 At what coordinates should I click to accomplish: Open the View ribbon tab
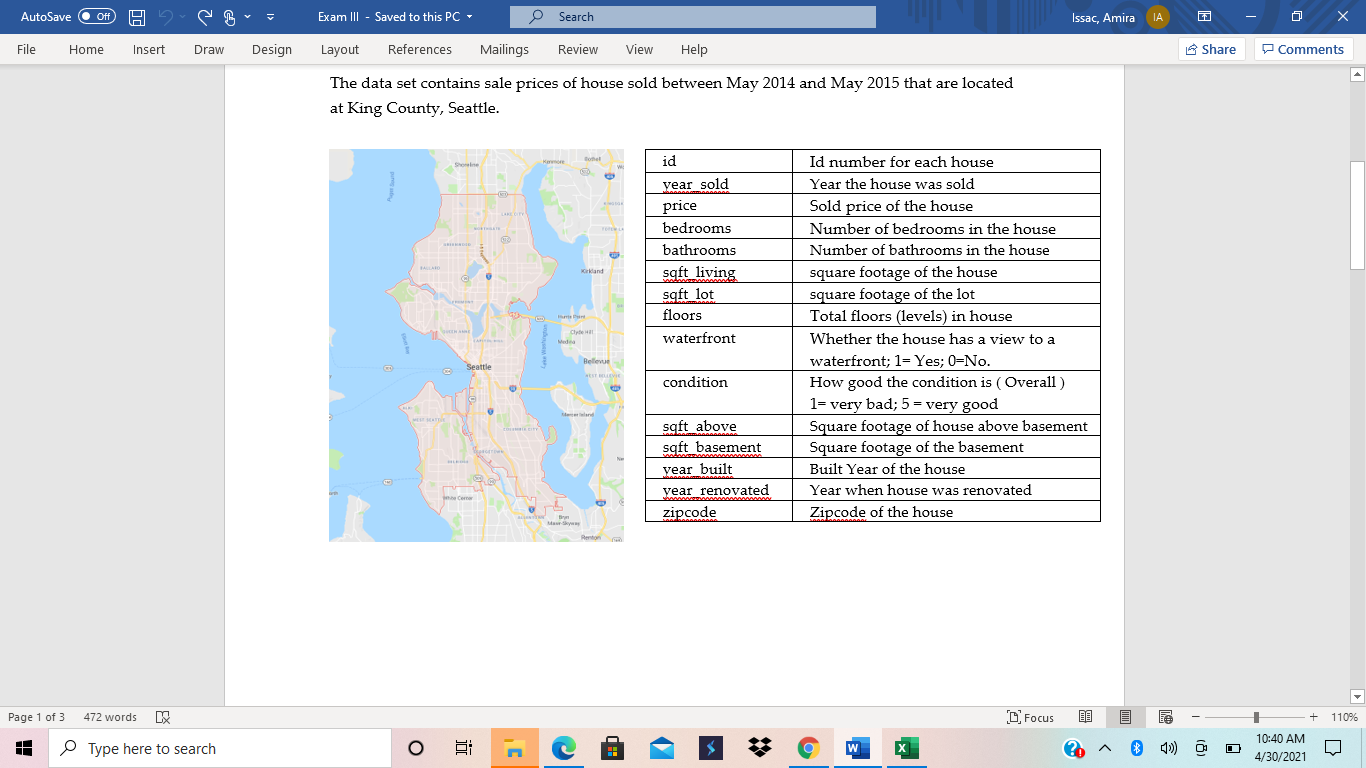[x=639, y=49]
